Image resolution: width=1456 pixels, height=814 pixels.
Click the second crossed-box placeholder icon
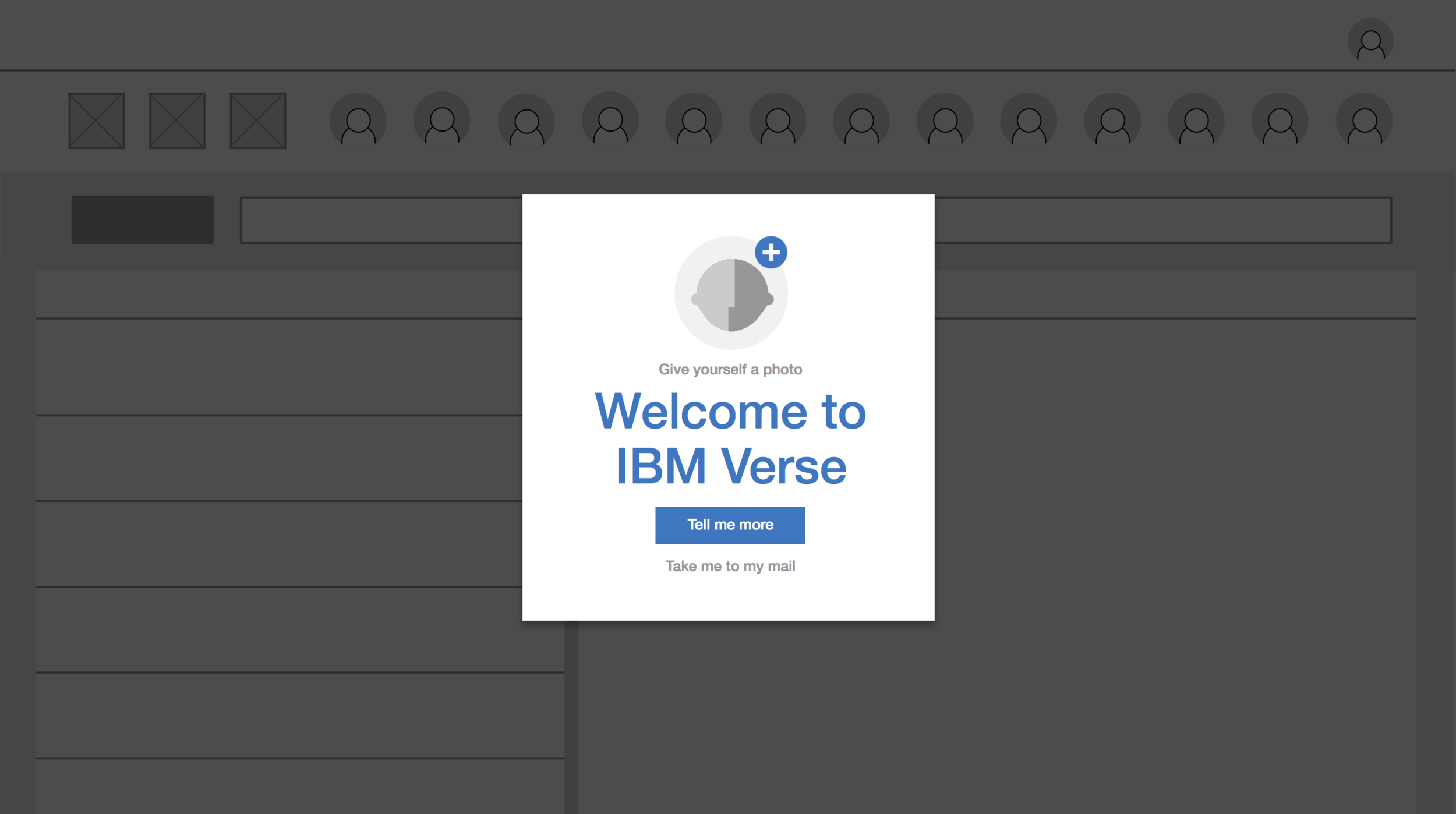pyautogui.click(x=177, y=121)
